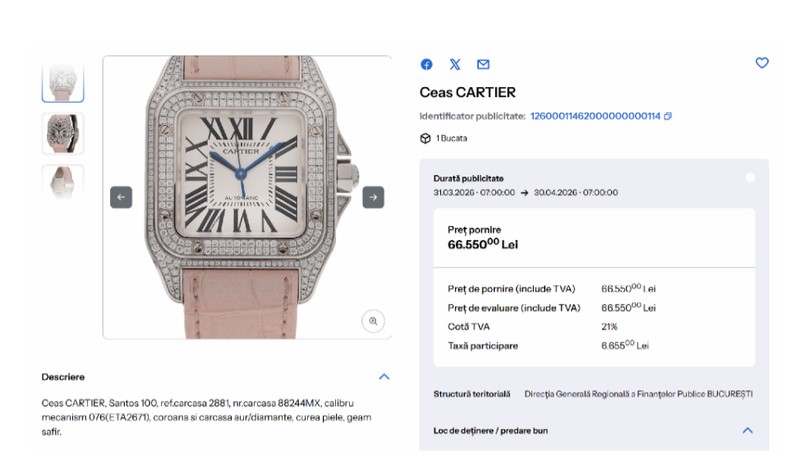Screen dimensions: 800x465
Task: Share listing via email icon
Action: pos(483,64)
